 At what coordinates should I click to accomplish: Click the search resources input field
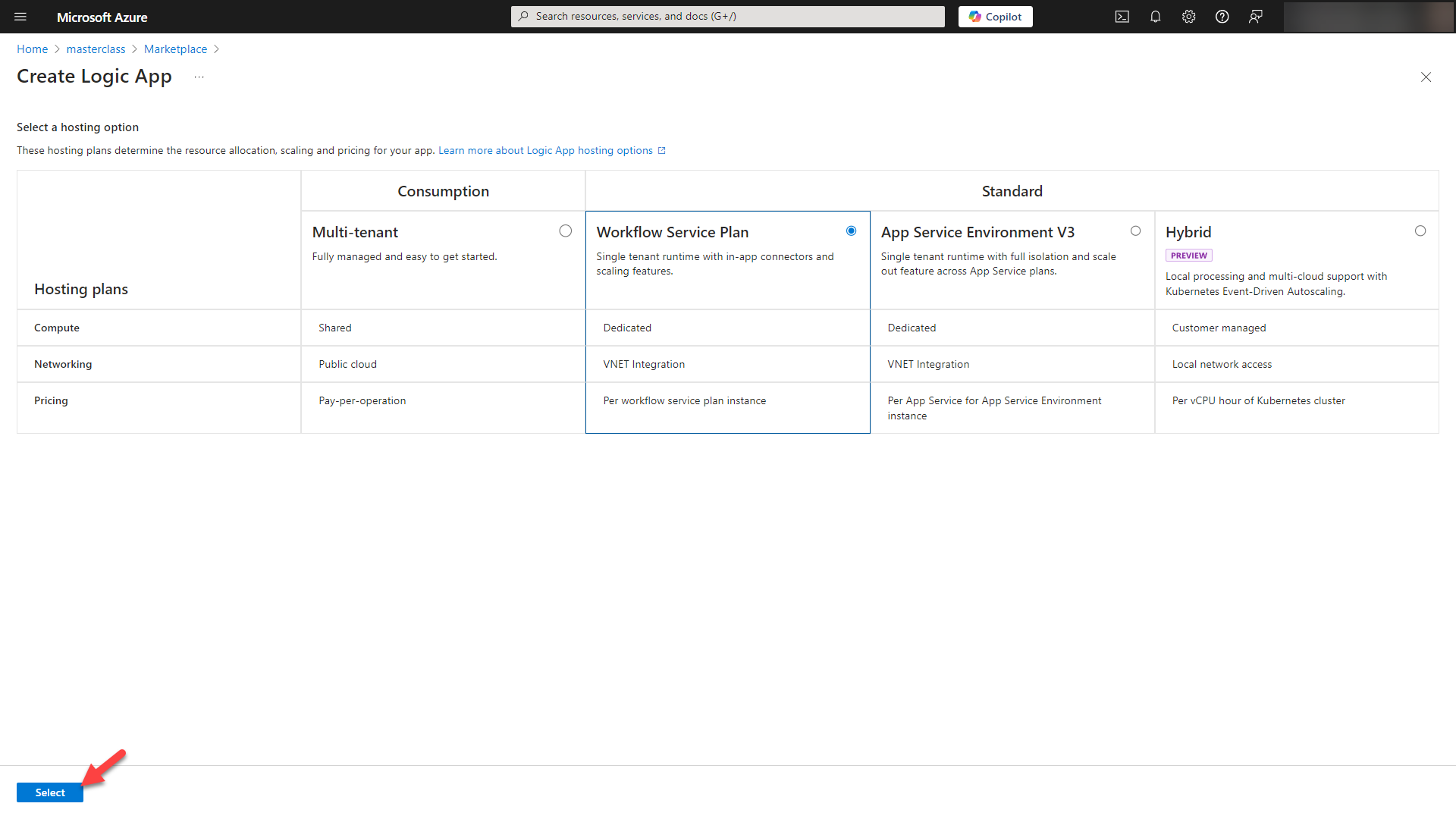727,16
